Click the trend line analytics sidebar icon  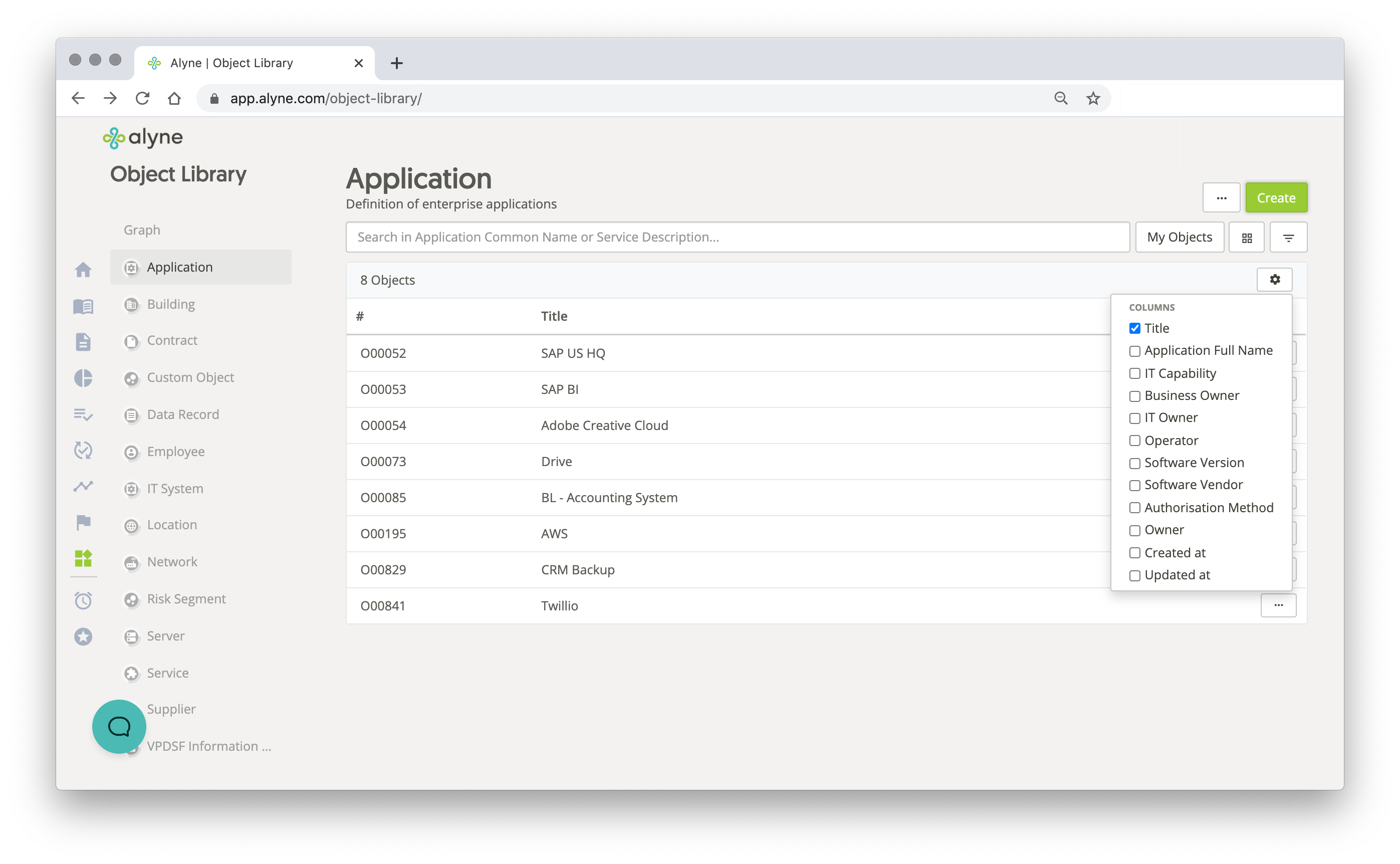(83, 486)
